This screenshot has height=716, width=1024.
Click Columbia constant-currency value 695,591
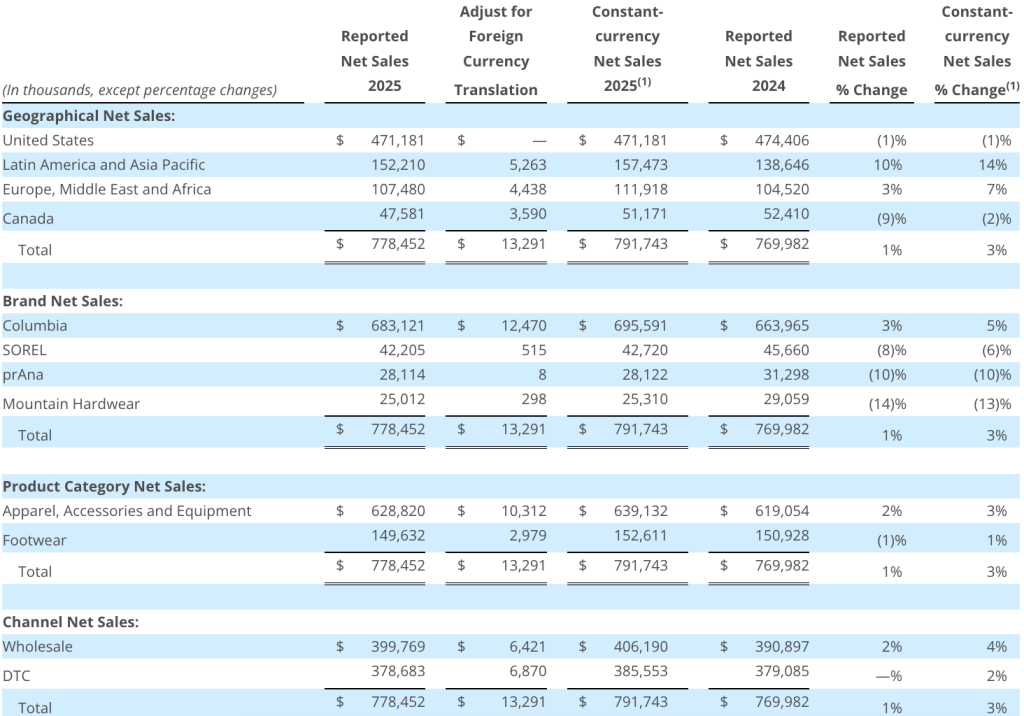point(641,325)
